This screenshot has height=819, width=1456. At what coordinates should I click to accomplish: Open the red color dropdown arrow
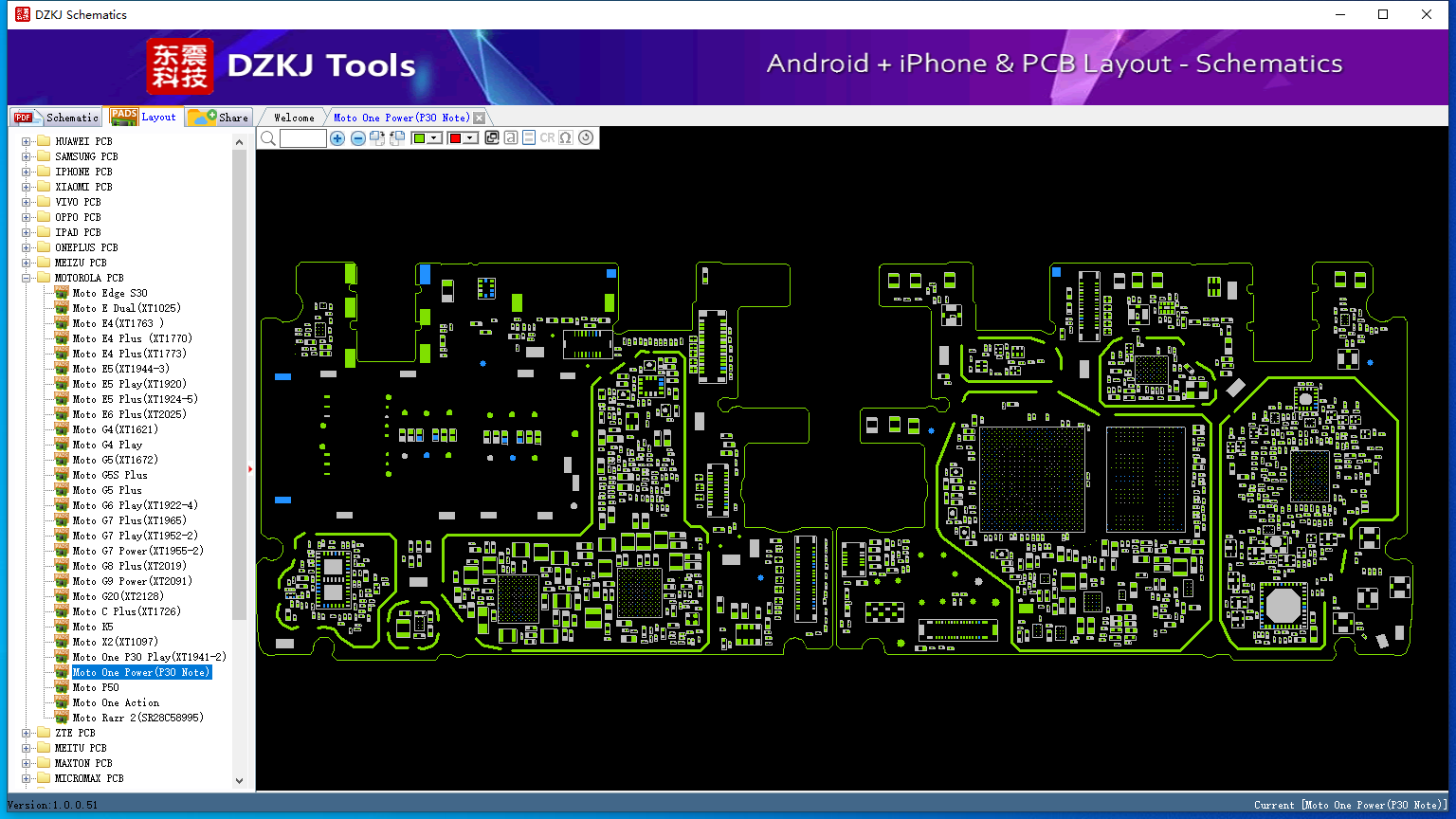tap(470, 138)
